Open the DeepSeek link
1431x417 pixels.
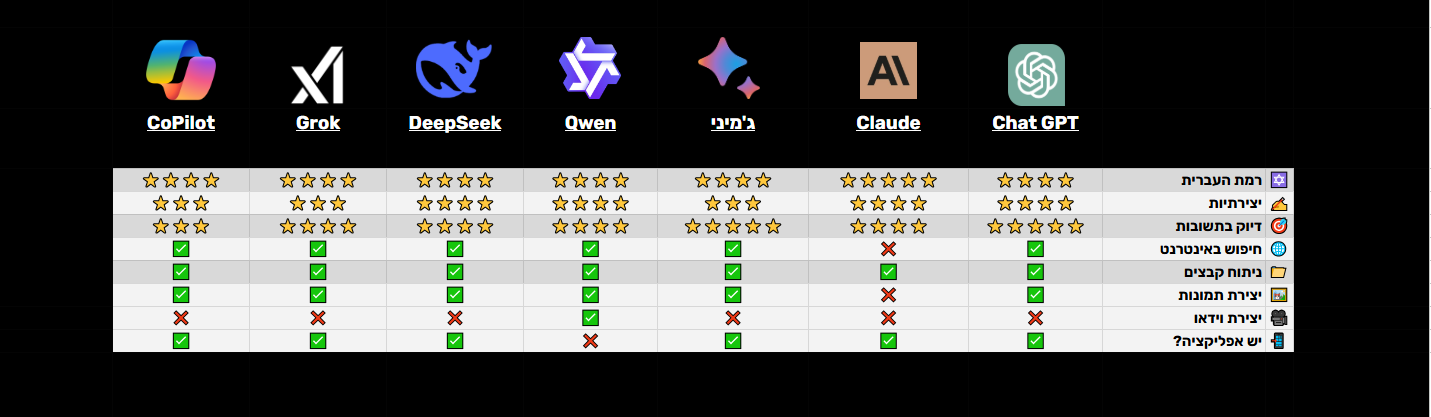click(x=455, y=123)
